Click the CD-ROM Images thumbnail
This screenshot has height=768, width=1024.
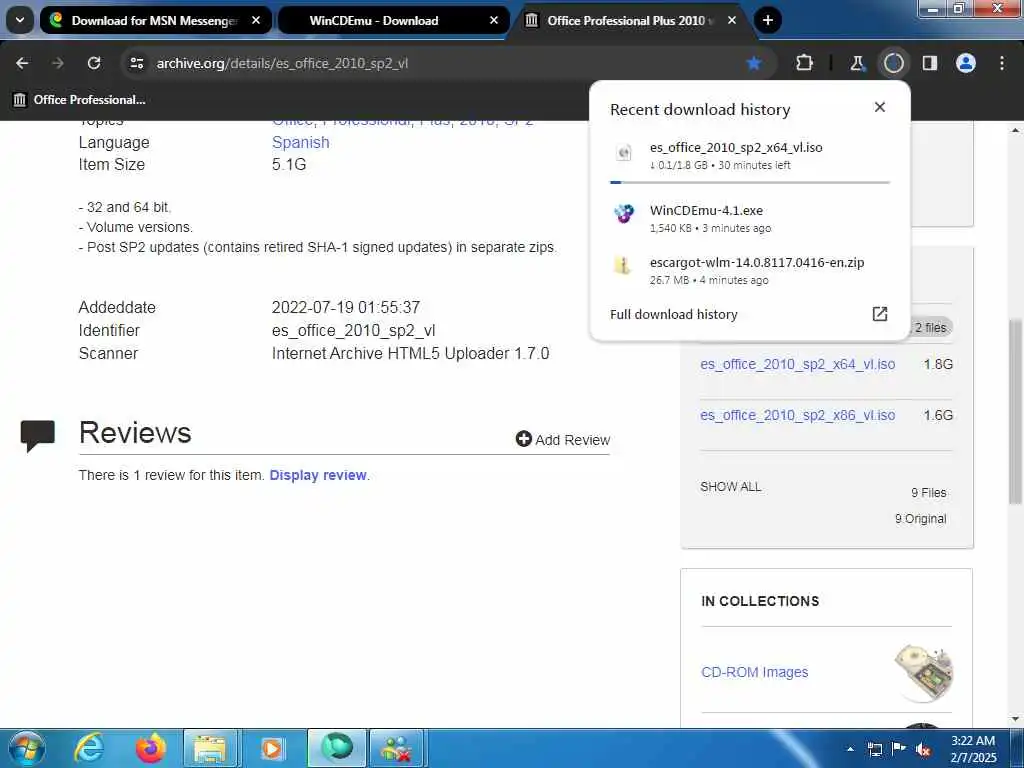point(923,673)
